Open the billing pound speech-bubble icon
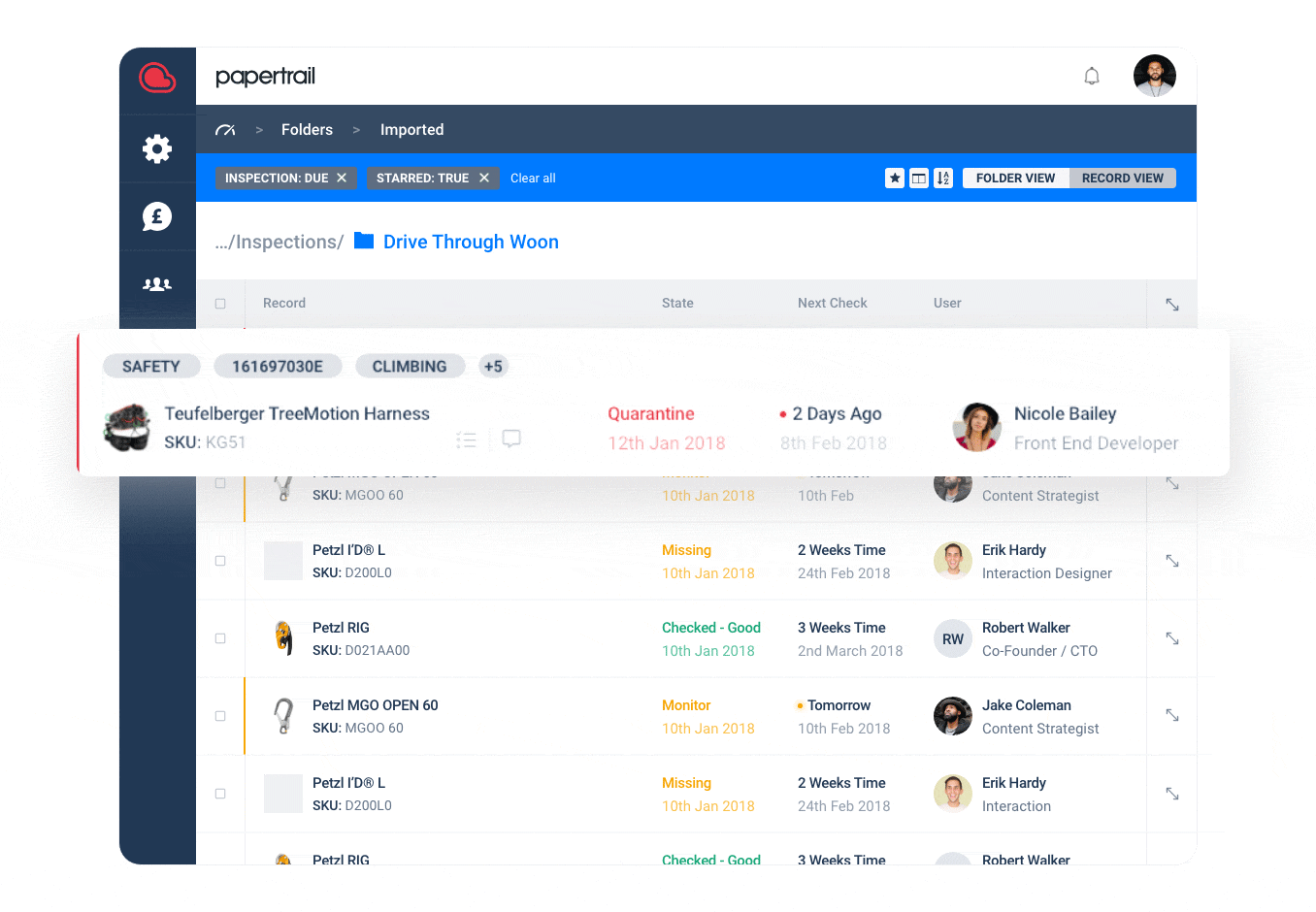 click(157, 216)
